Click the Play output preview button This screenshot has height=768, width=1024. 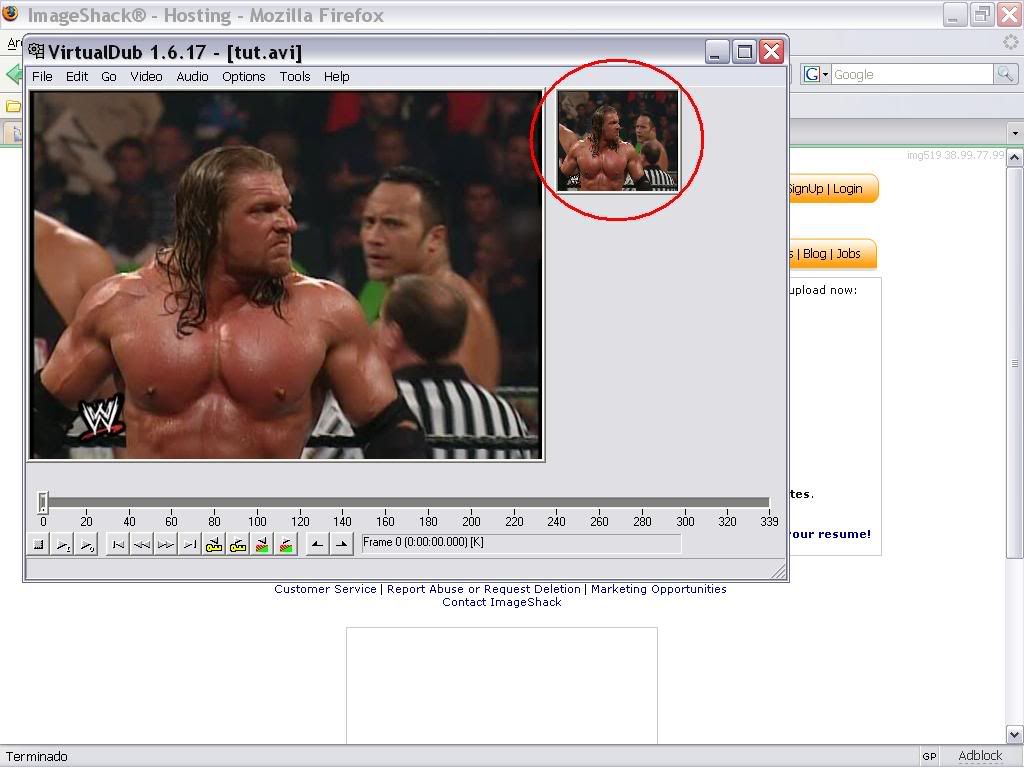[x=86, y=544]
